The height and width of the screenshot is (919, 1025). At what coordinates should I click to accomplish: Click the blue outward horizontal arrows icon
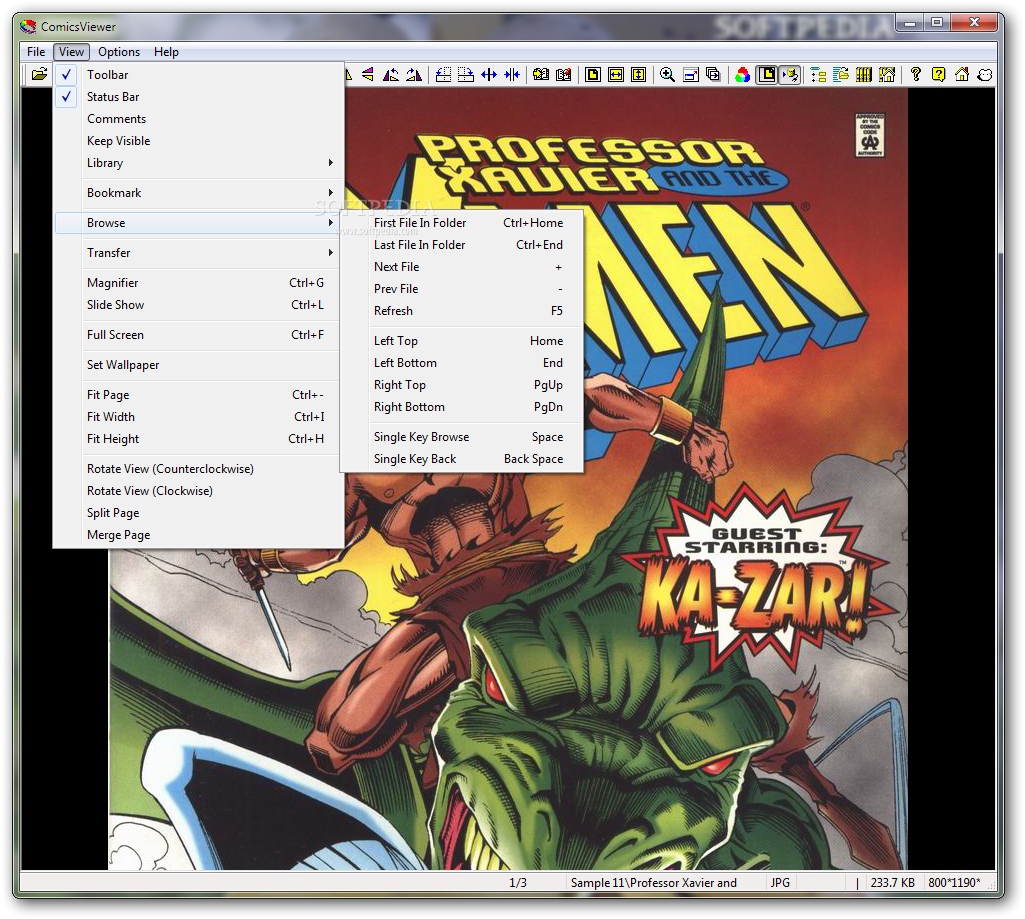click(489, 75)
